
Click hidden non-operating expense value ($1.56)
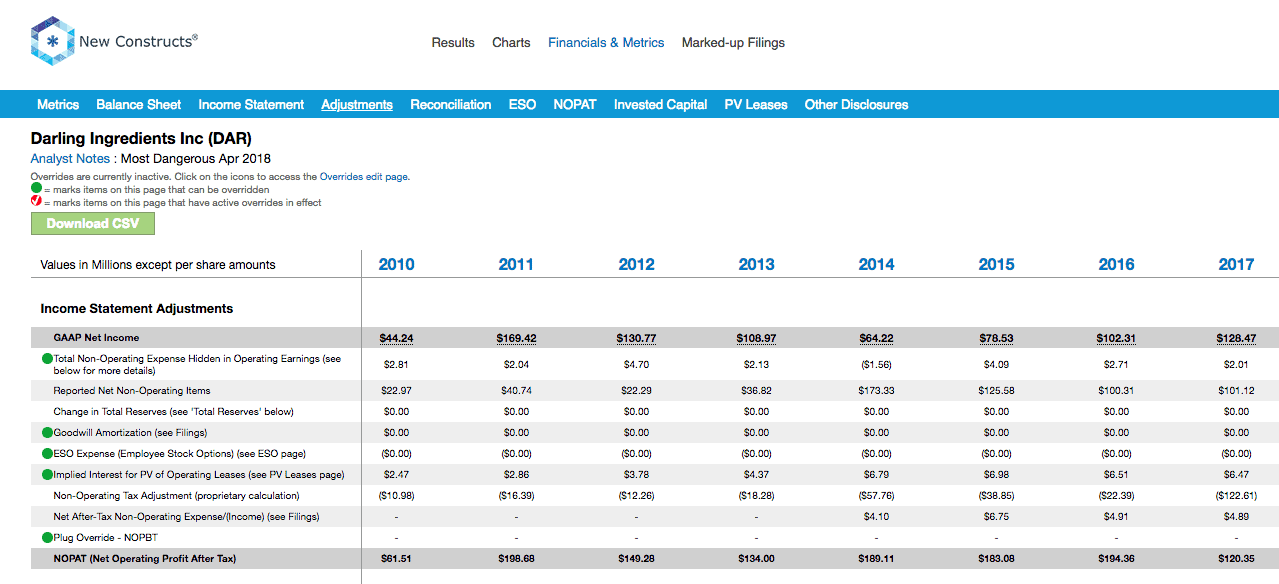point(876,364)
